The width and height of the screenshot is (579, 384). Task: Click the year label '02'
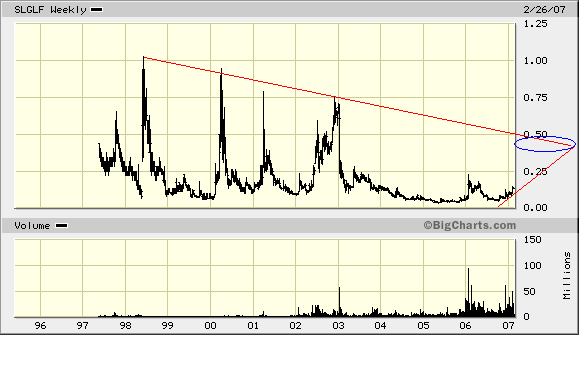295,326
